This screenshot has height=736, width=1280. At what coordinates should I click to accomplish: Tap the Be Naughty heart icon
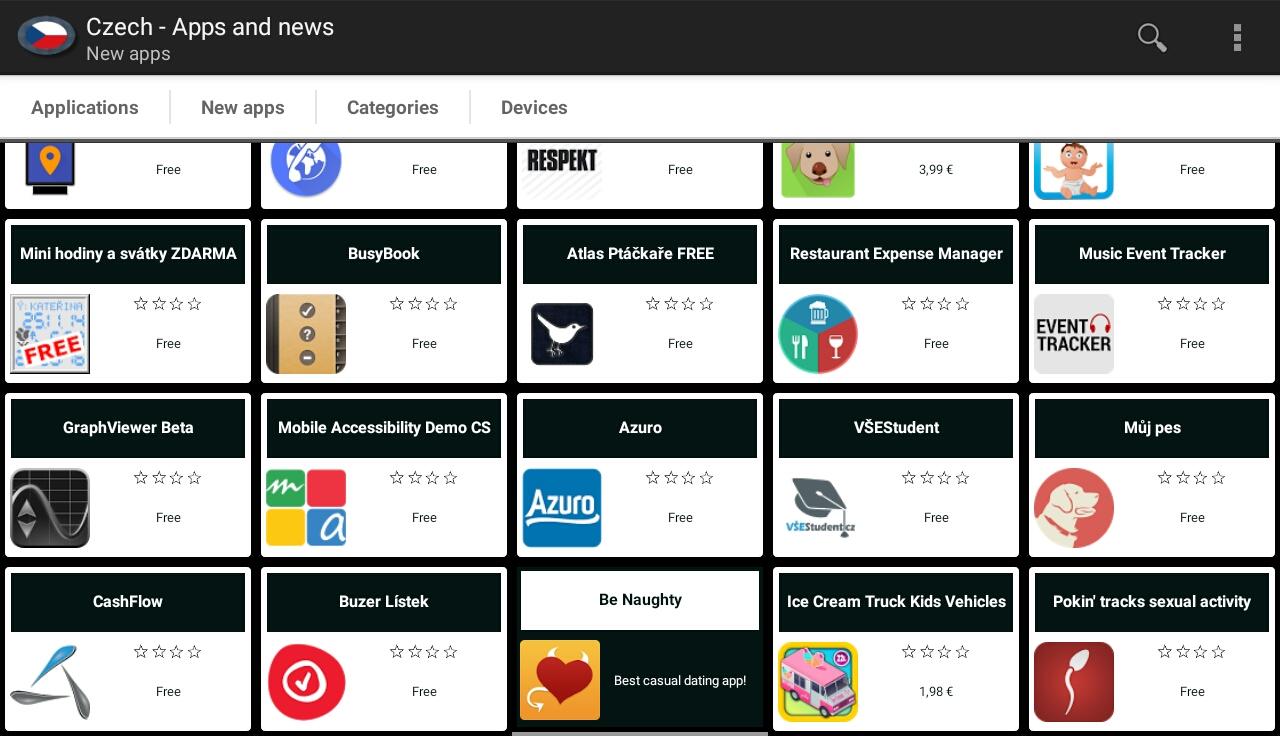560,680
